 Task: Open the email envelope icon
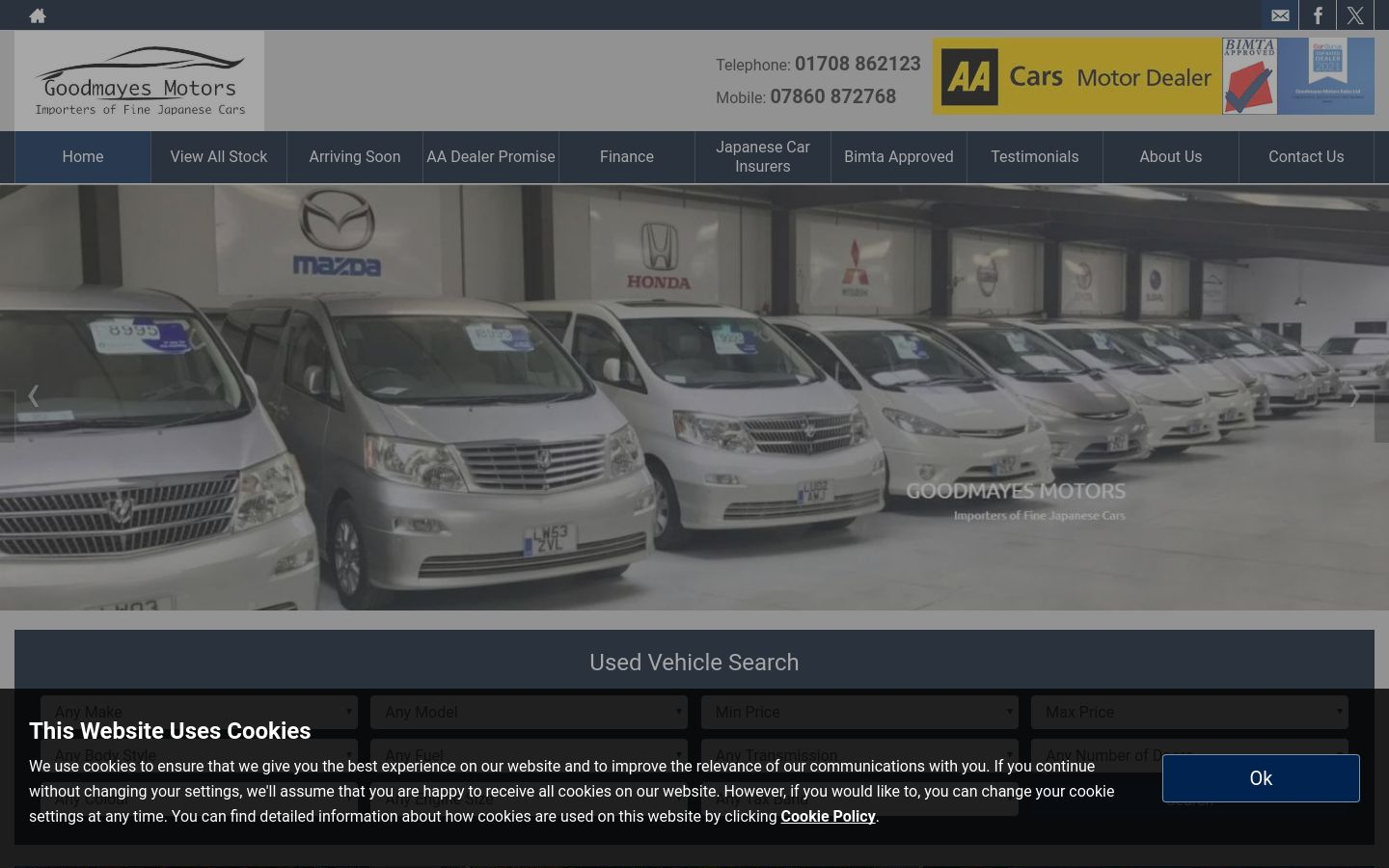(x=1280, y=15)
